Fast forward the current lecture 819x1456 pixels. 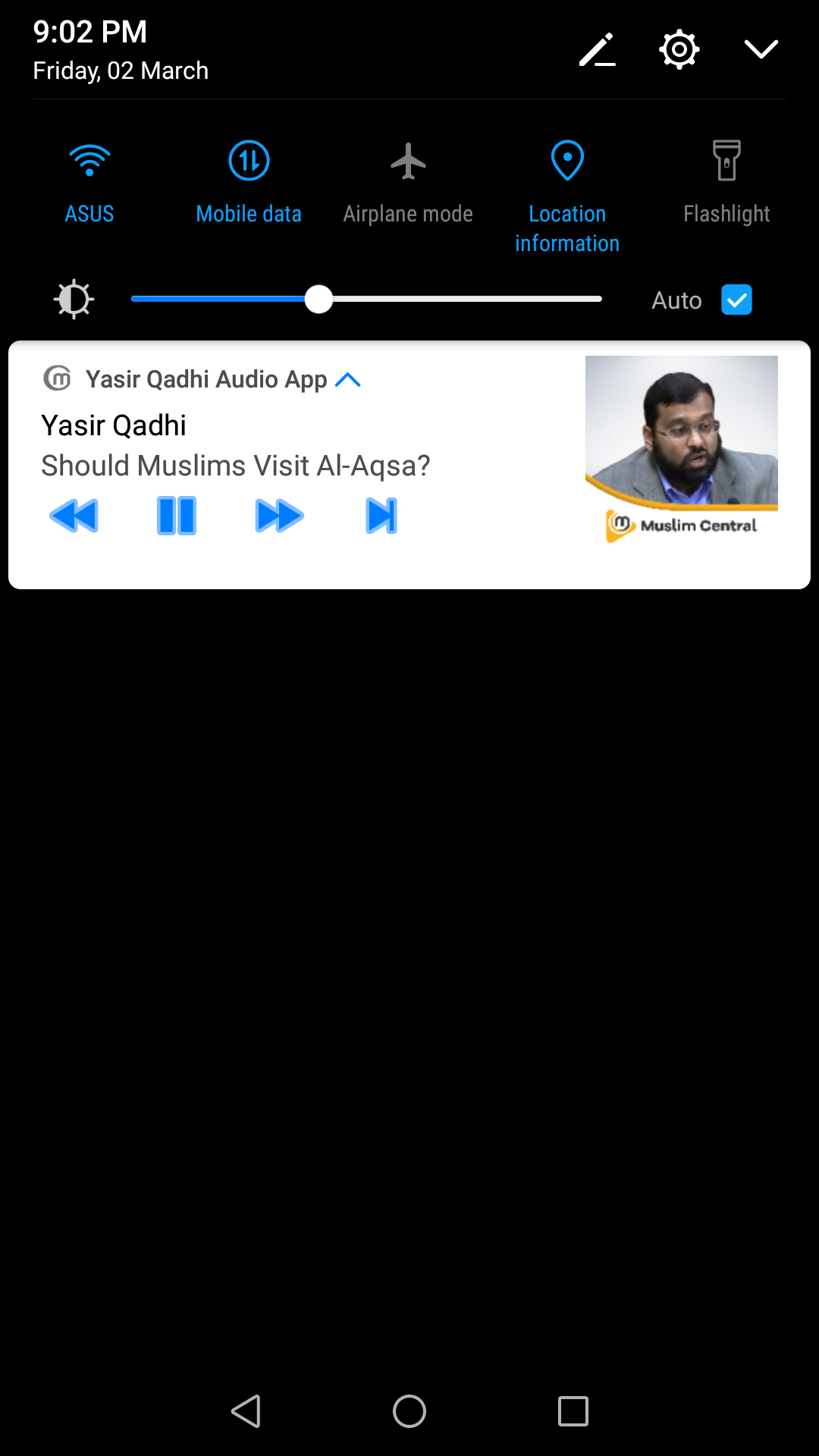[280, 516]
